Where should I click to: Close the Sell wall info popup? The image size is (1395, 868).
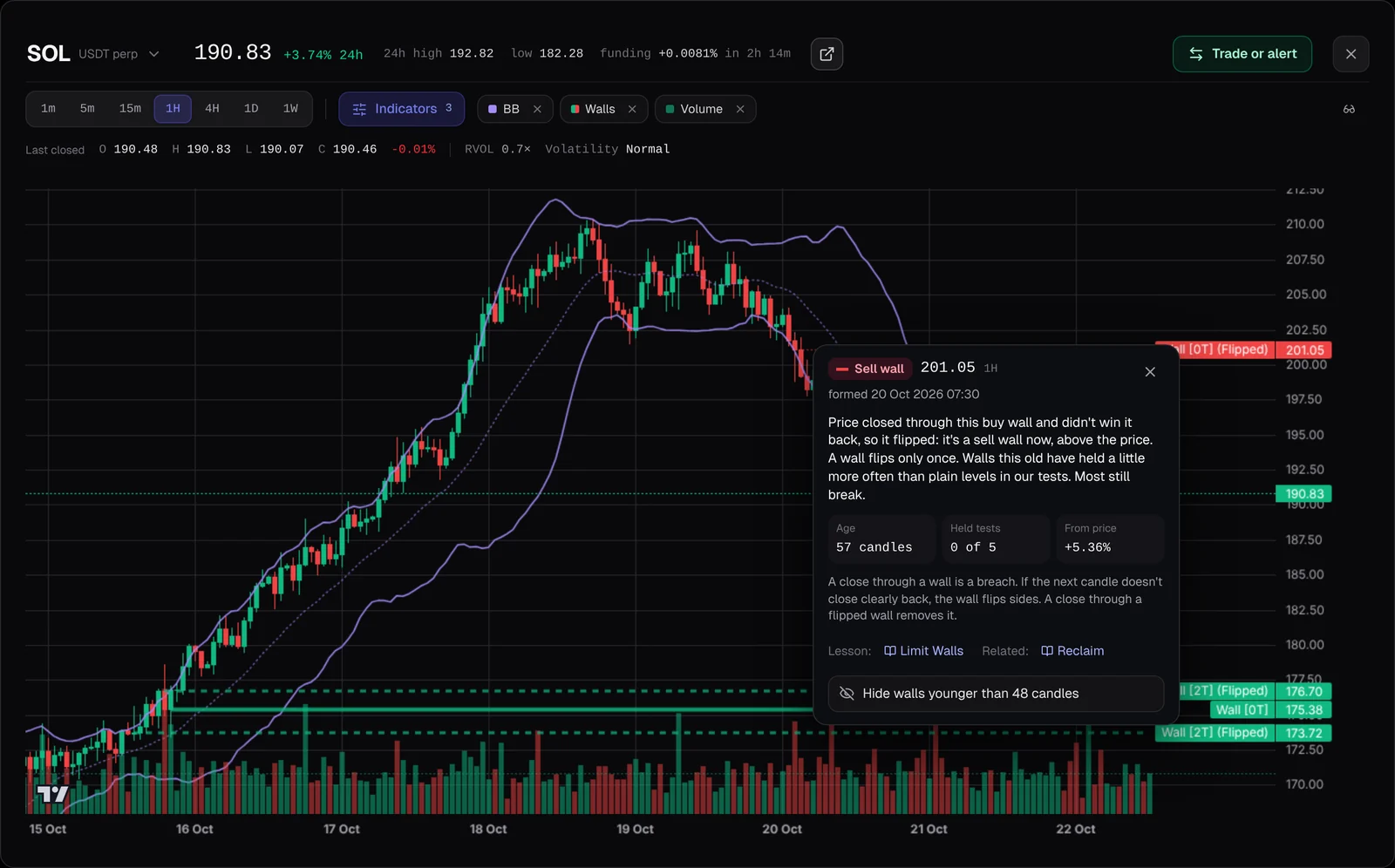(1150, 372)
